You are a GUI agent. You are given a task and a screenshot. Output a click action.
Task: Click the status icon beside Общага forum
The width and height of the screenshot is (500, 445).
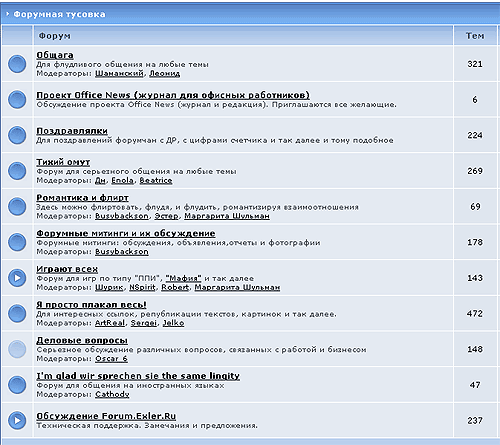pyautogui.click(x=17, y=64)
